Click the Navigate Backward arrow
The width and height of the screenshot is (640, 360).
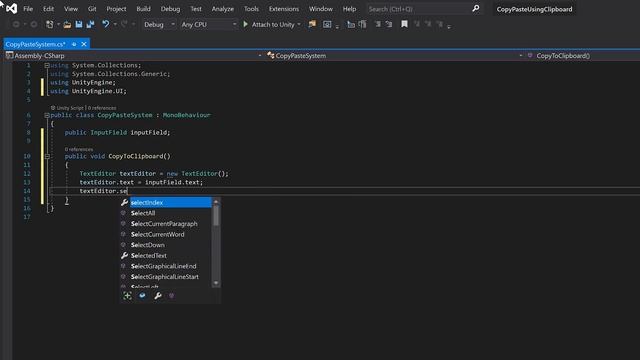pyautogui.click(x=16, y=24)
